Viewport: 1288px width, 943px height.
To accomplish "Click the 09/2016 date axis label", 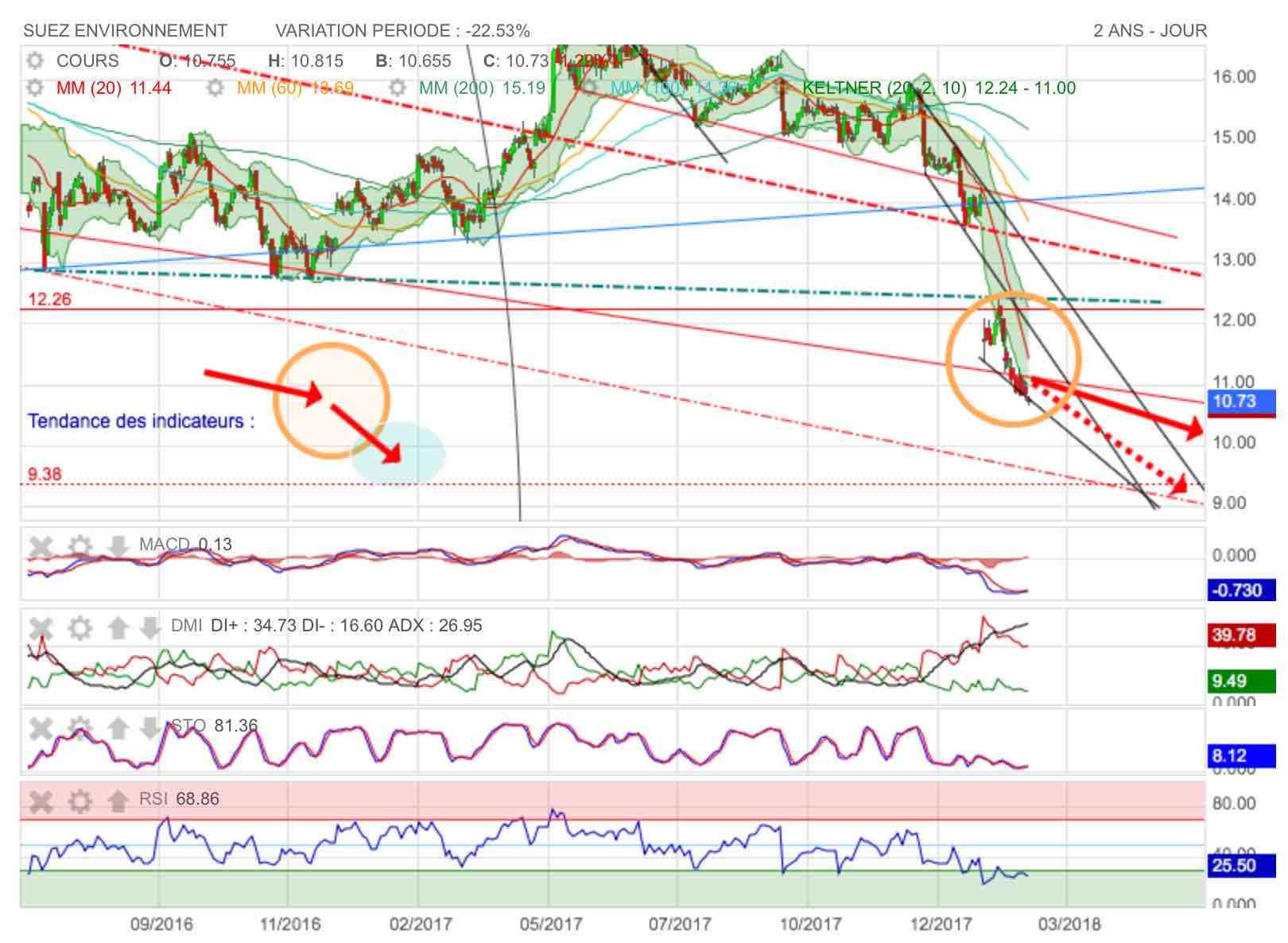I will [161, 924].
